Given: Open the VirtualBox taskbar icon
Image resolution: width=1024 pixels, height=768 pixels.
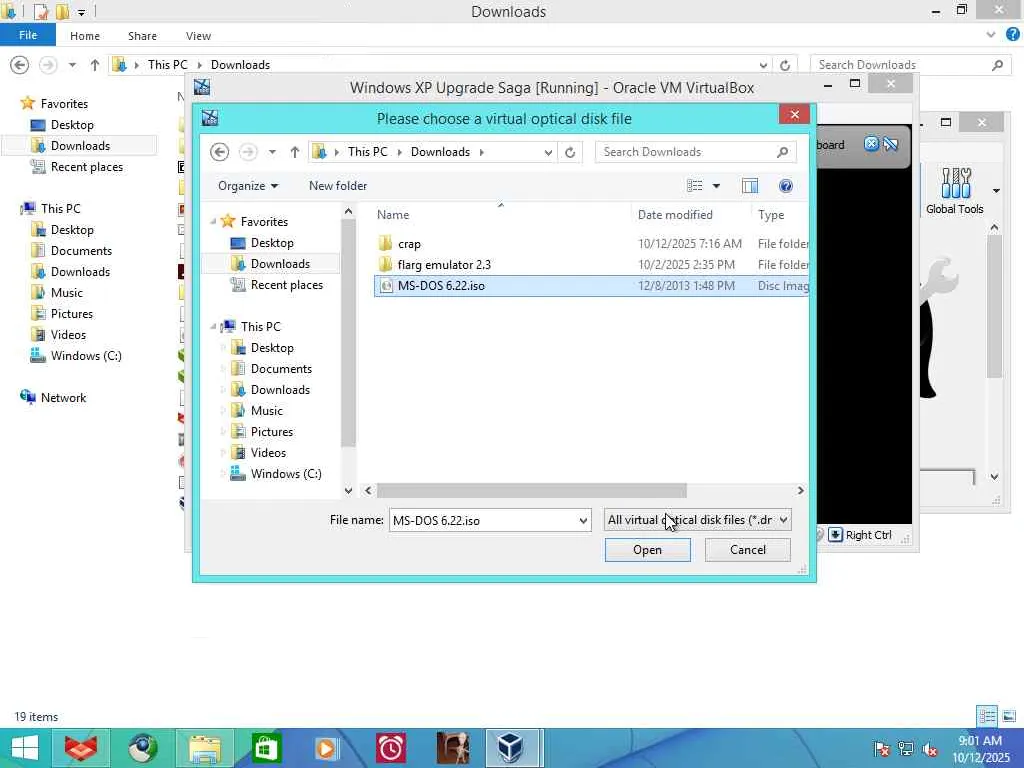Looking at the screenshot, I should (510, 748).
